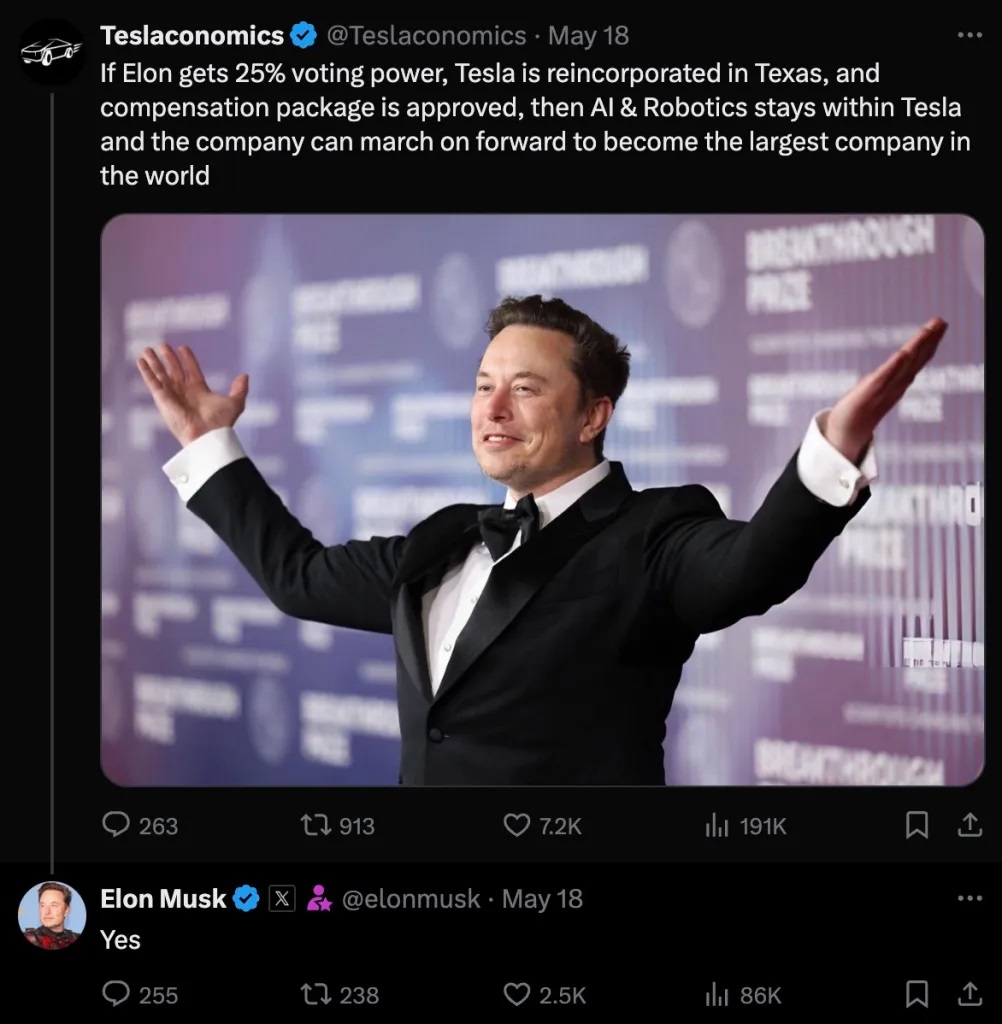Share Elon Musk's reply
This screenshot has height=1024, width=1002.
point(968,994)
